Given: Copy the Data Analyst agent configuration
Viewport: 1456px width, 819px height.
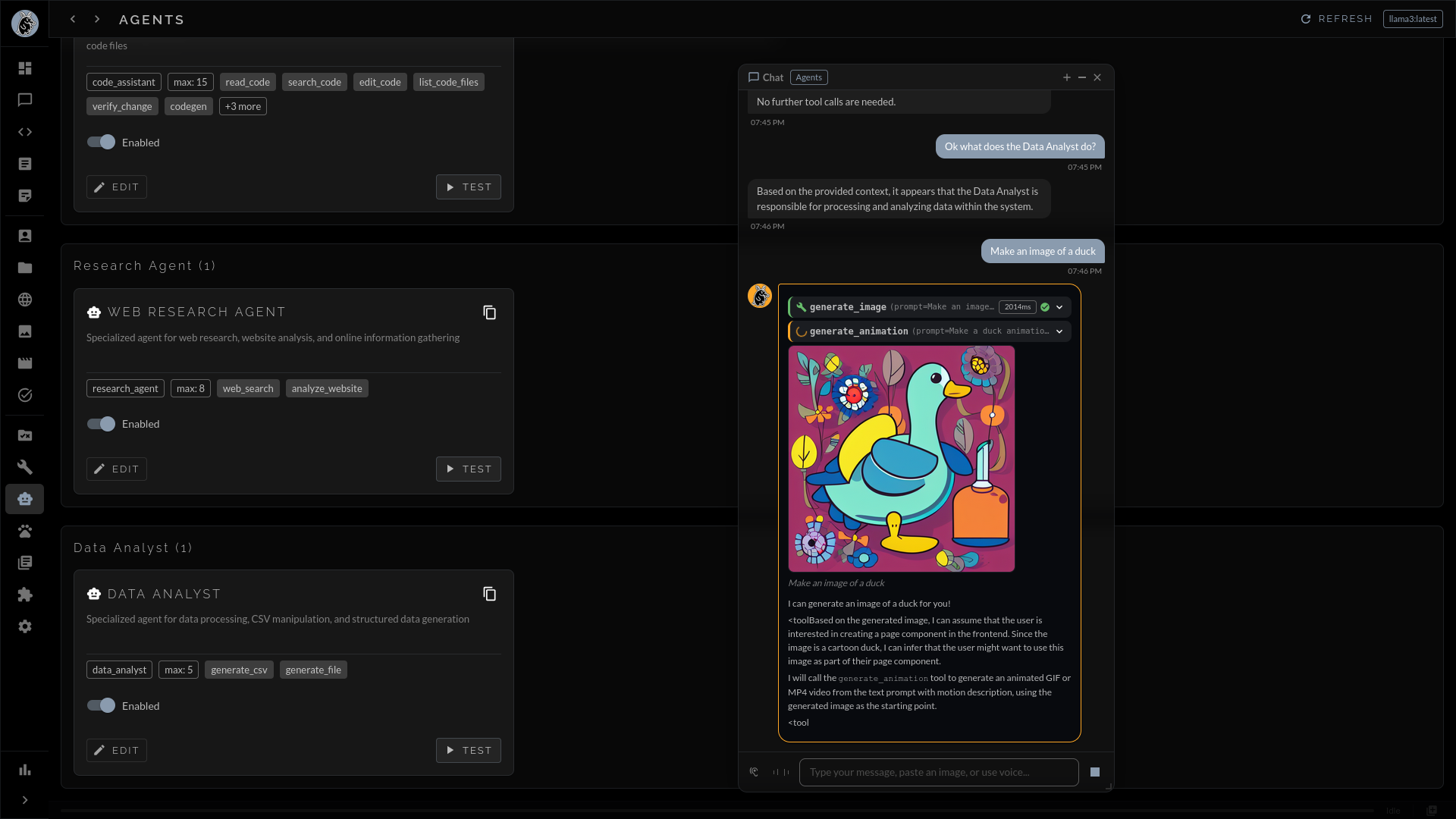Looking at the screenshot, I should click(x=489, y=593).
